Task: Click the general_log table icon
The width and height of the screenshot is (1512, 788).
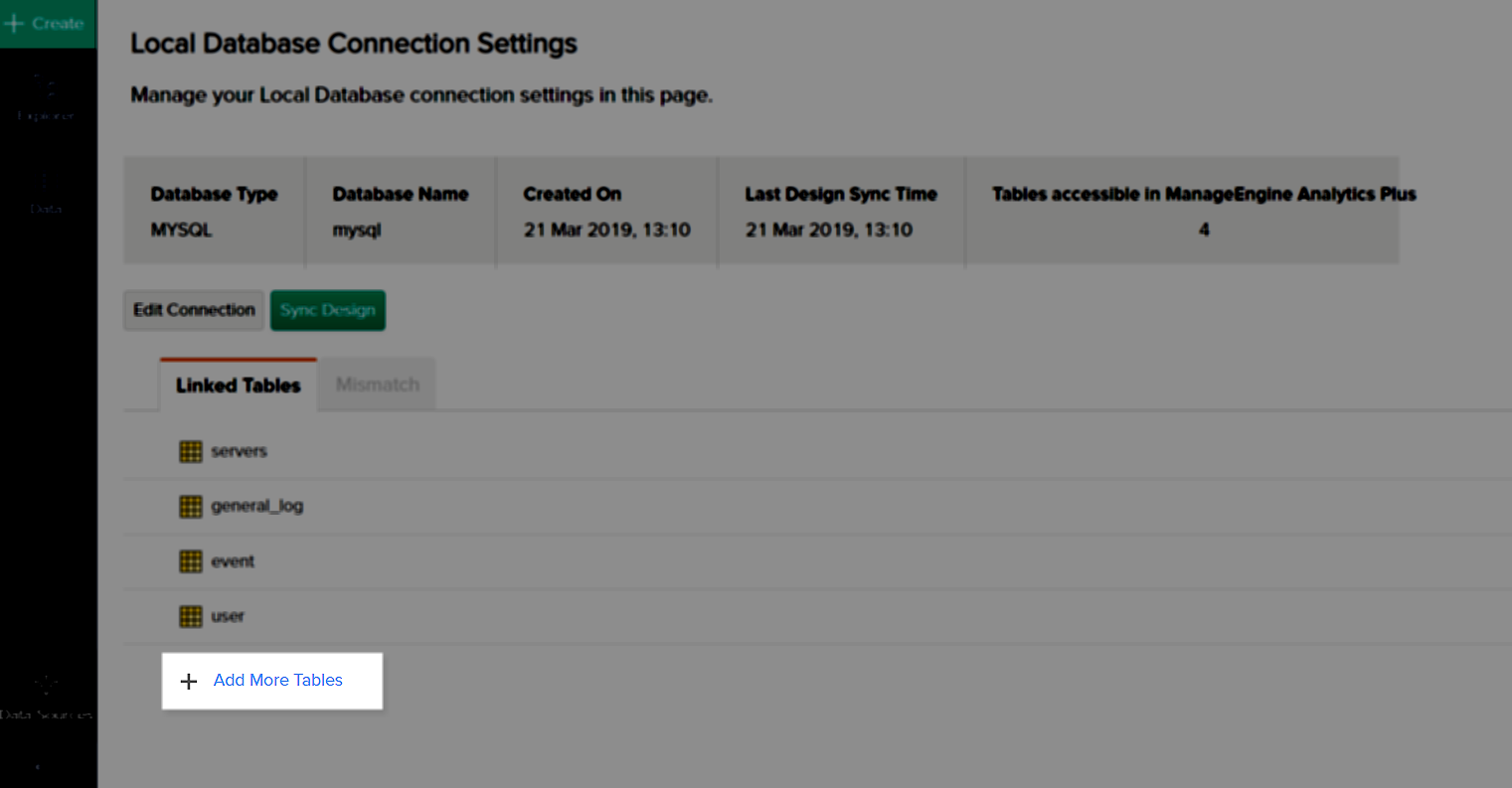Action: 190,507
